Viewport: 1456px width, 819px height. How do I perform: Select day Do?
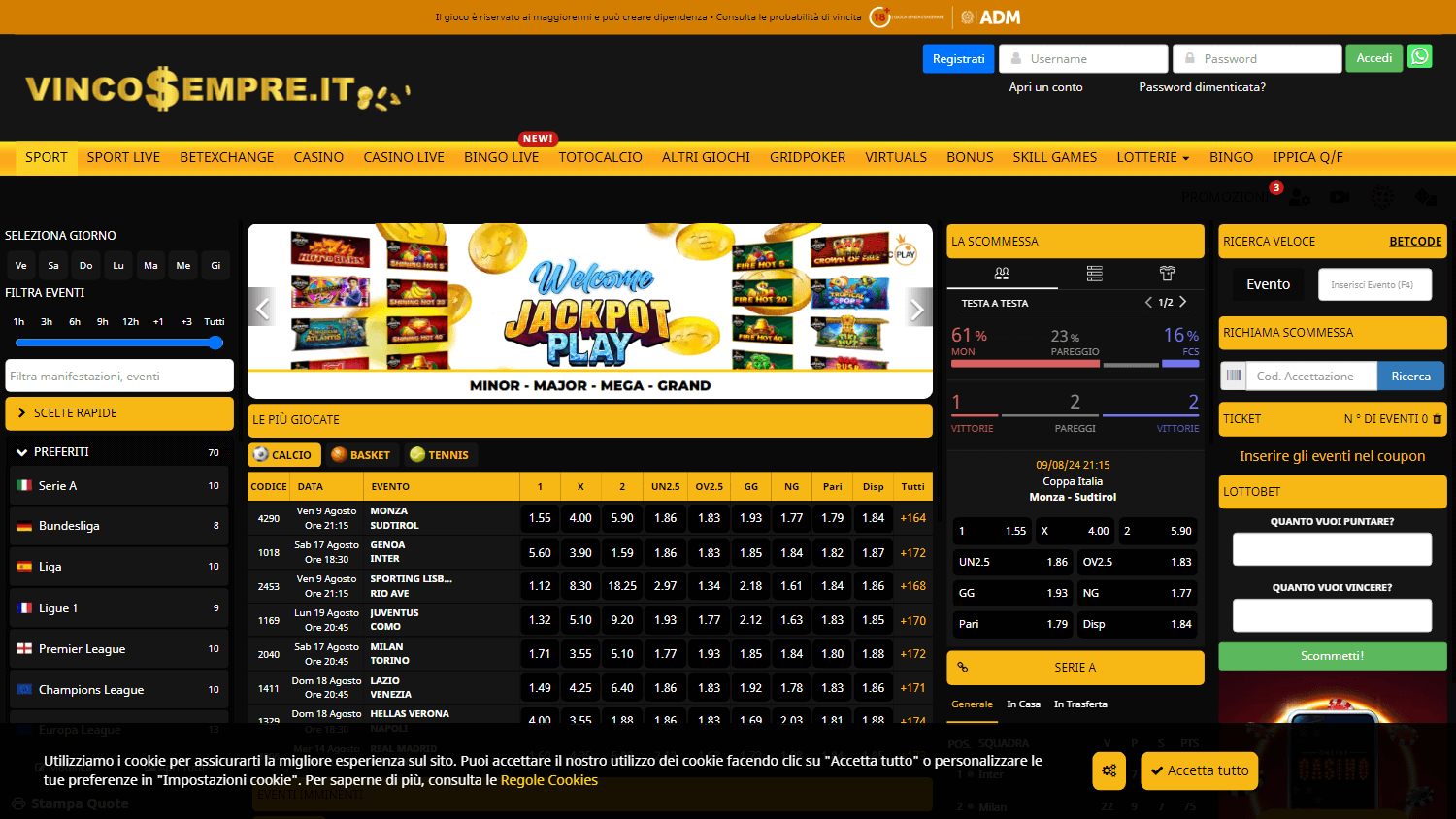pos(86,265)
